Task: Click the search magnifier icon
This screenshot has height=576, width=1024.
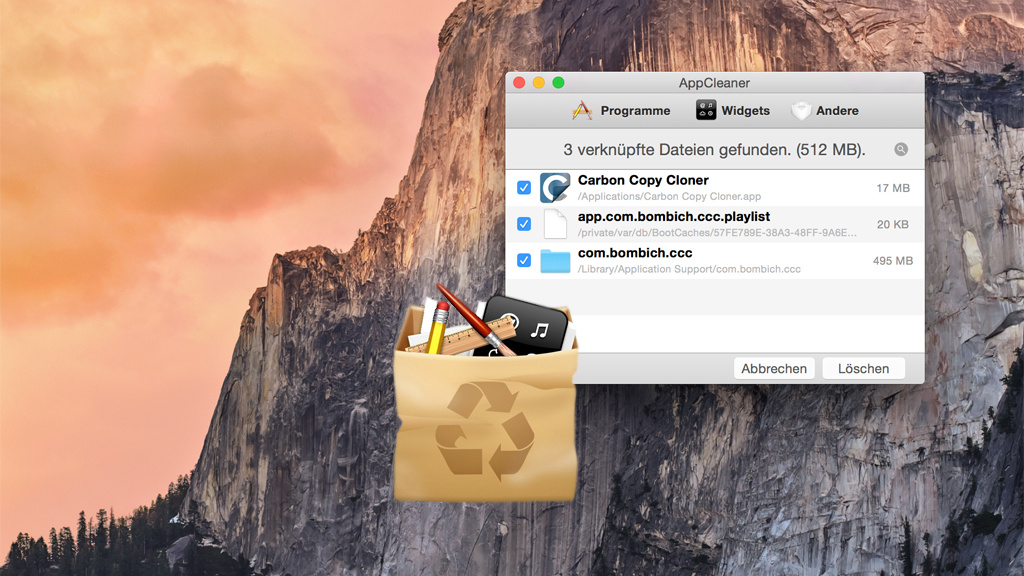Action: click(x=901, y=150)
